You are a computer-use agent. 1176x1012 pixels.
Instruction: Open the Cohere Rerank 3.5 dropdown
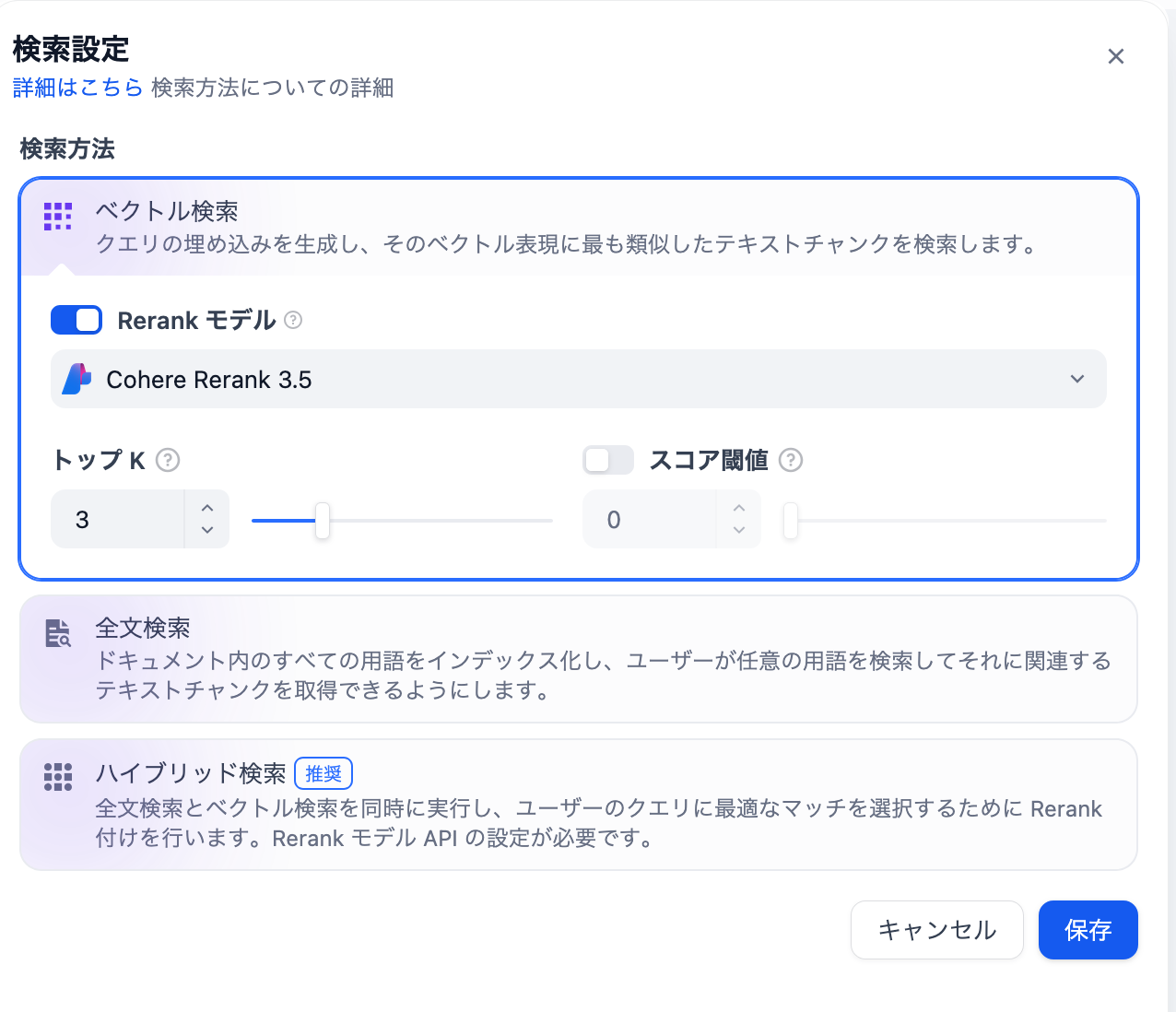(x=579, y=379)
